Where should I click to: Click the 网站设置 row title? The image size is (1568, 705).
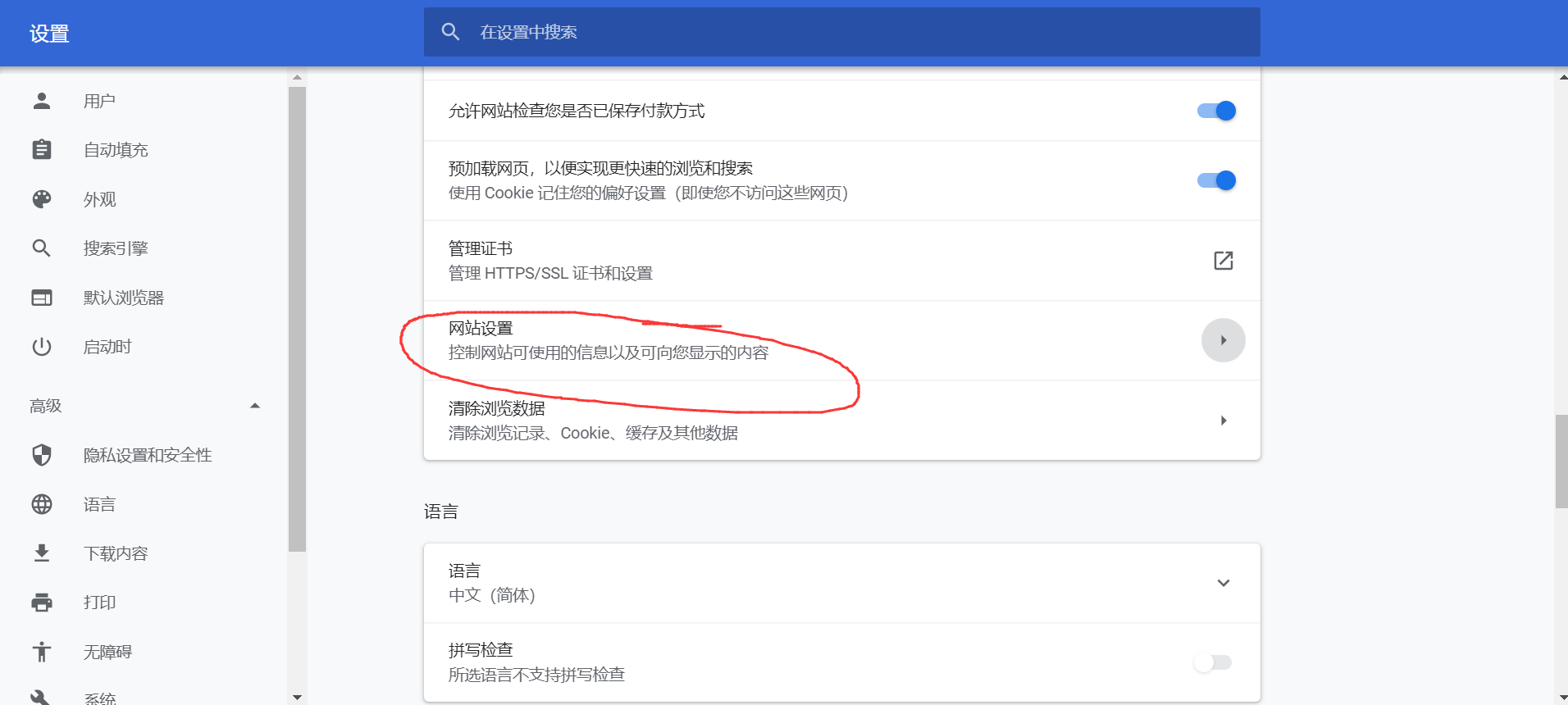481,328
